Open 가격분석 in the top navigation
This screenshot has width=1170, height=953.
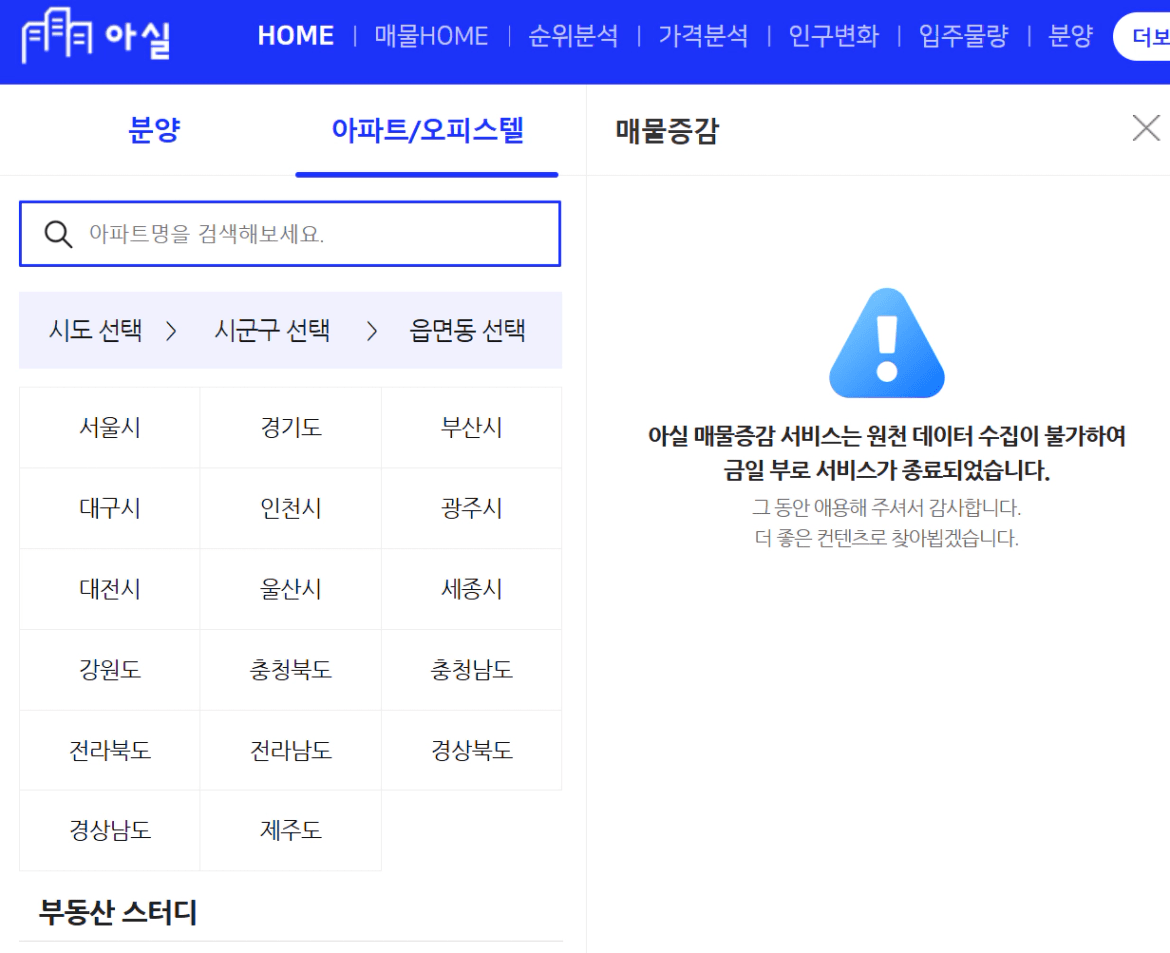pyautogui.click(x=703, y=36)
